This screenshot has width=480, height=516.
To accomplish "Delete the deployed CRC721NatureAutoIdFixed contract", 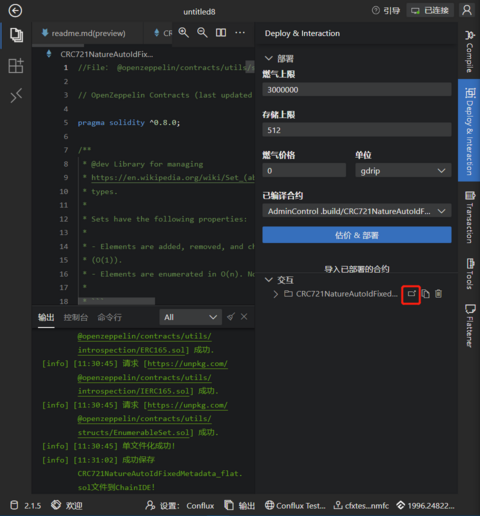I will [x=439, y=294].
